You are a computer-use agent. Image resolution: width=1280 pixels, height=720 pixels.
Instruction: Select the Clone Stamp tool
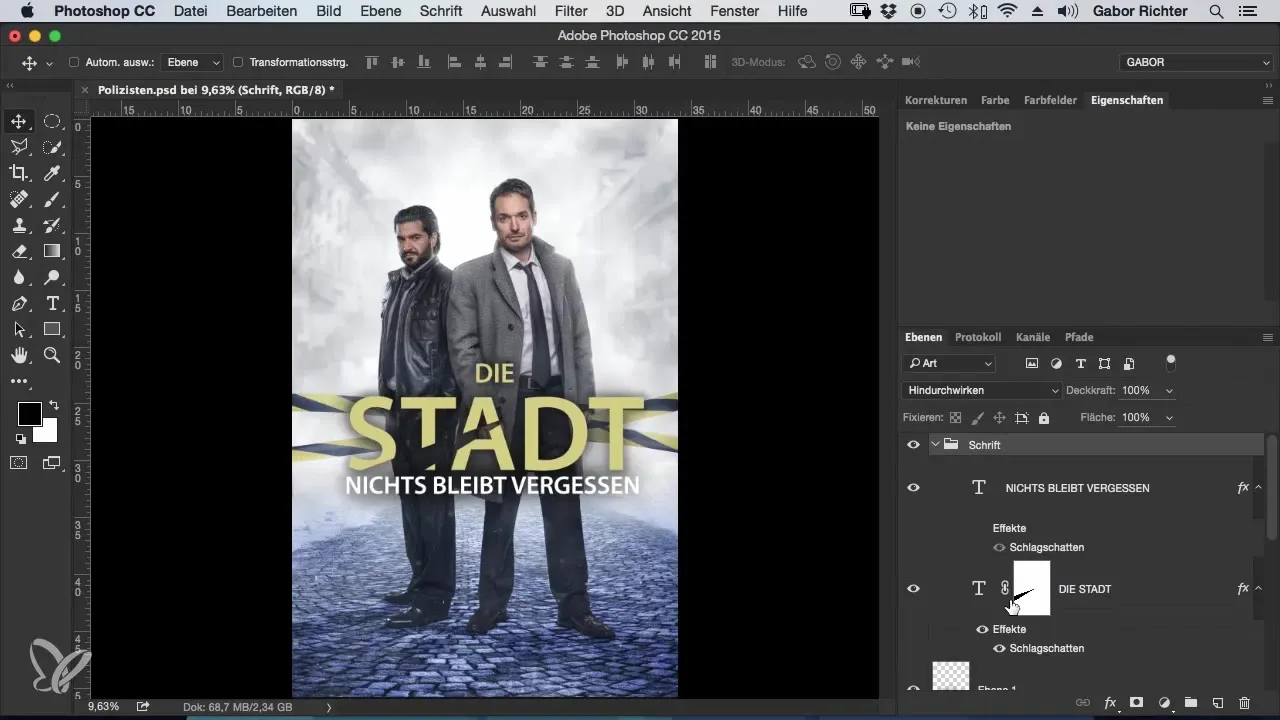click(x=19, y=225)
